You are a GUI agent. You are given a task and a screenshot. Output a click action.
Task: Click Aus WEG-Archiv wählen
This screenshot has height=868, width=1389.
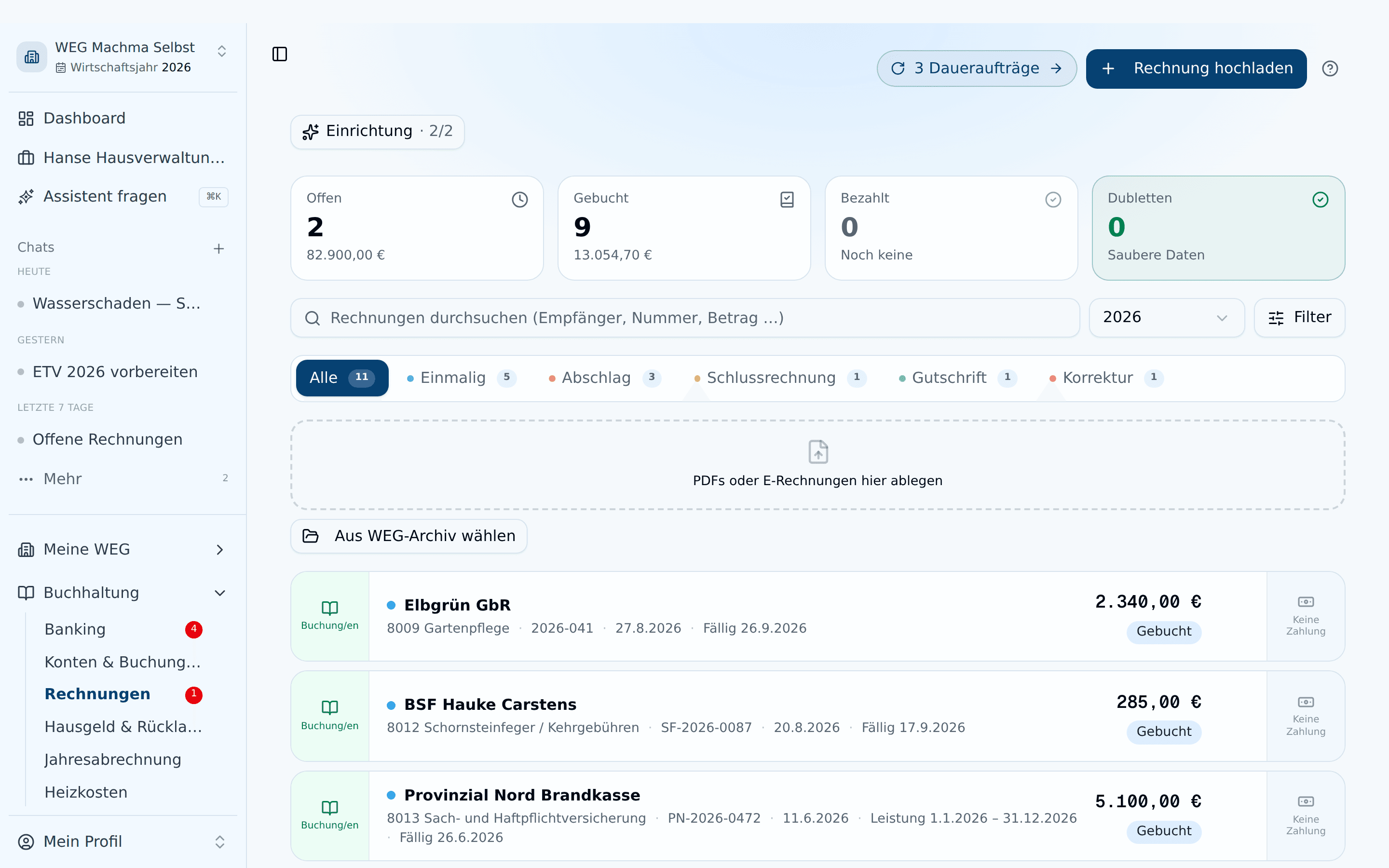(x=409, y=536)
